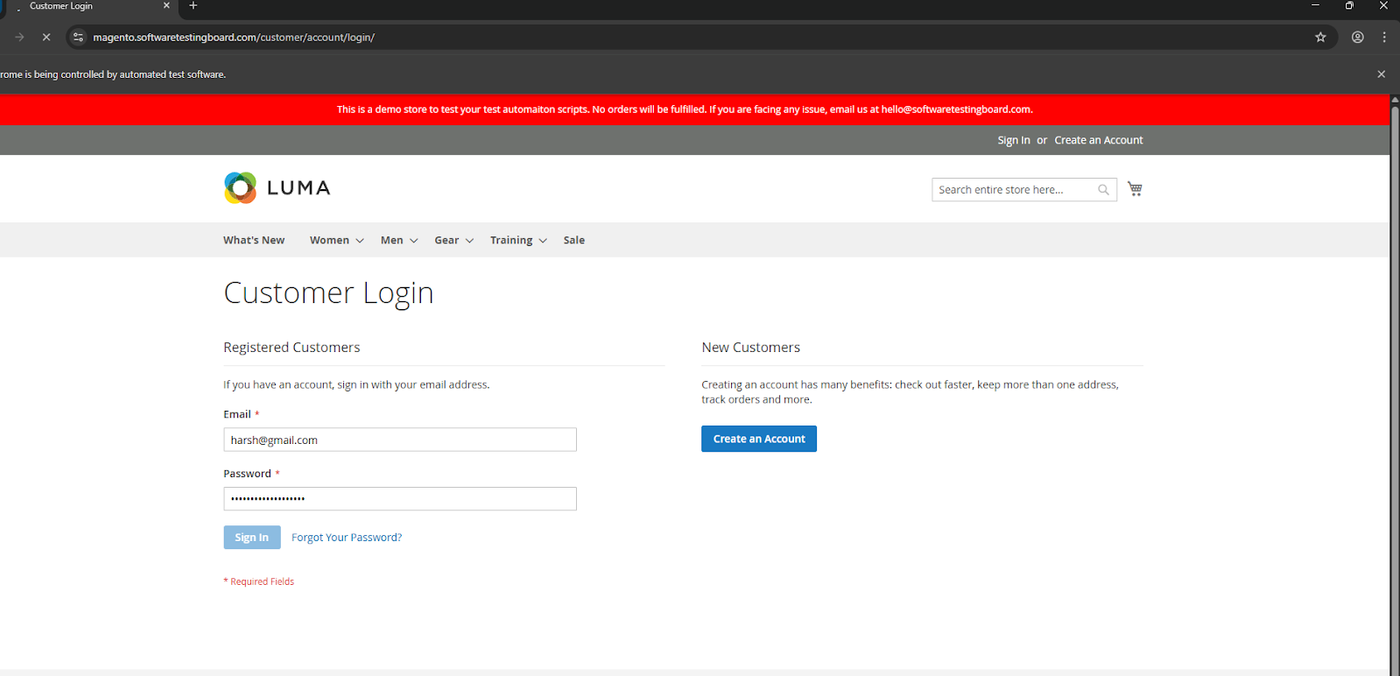The height and width of the screenshot is (676, 1400).
Task: Expand the Gear menu chevron
Action: pos(469,241)
